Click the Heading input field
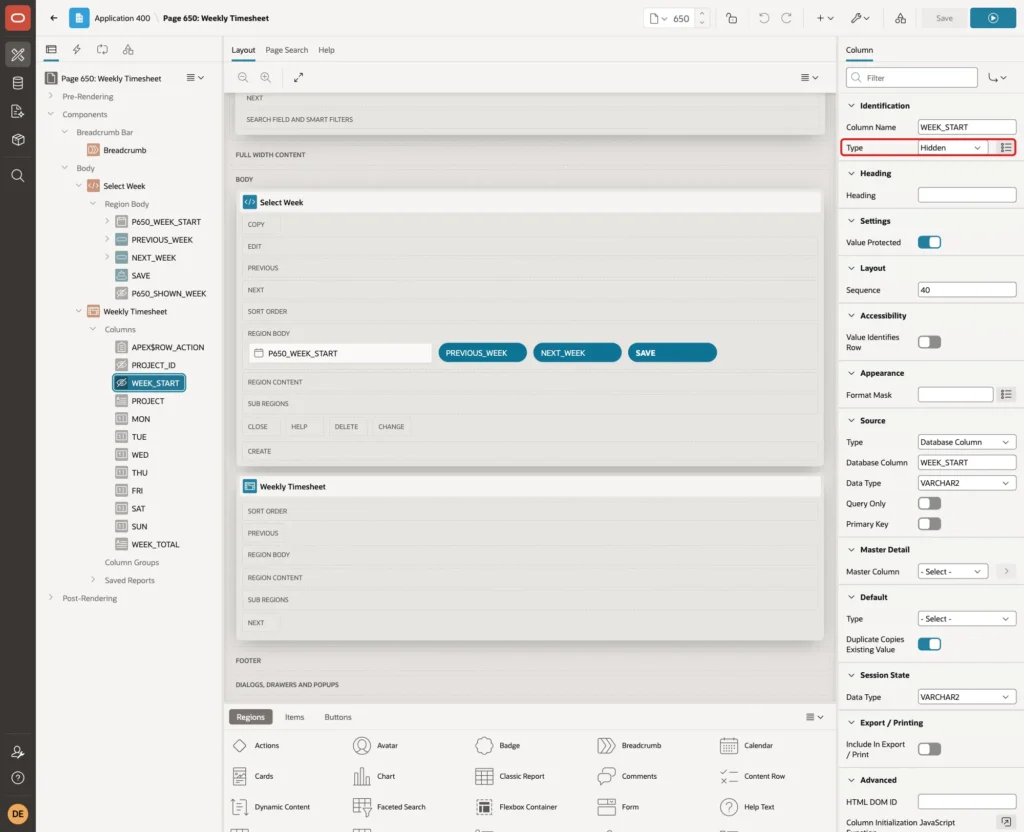The height and width of the screenshot is (832, 1024). pos(967,195)
